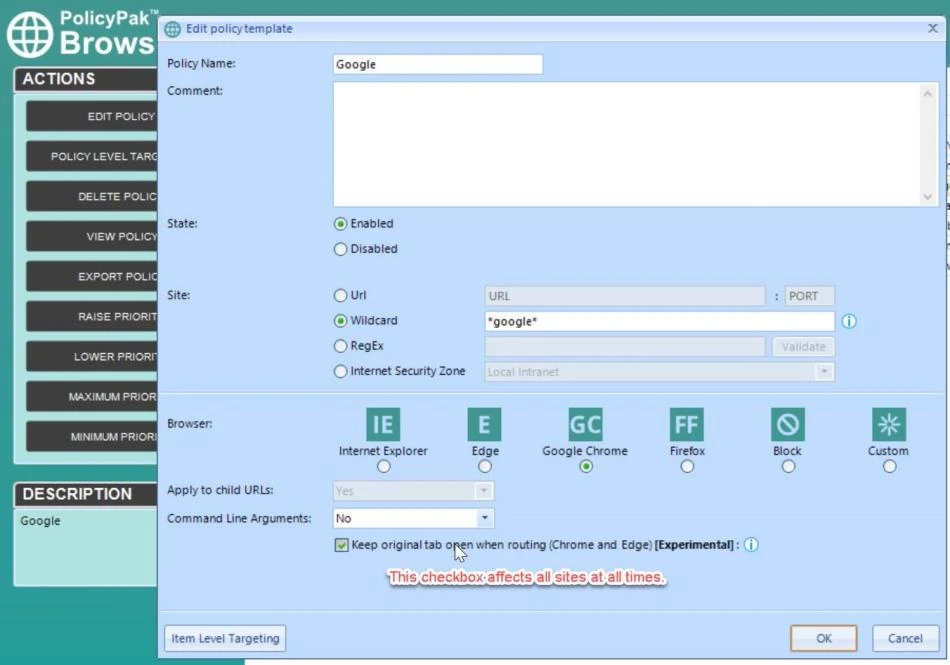Click the Internet Explorer browser icon
Image resolution: width=950 pixels, height=665 pixels.
[383, 425]
